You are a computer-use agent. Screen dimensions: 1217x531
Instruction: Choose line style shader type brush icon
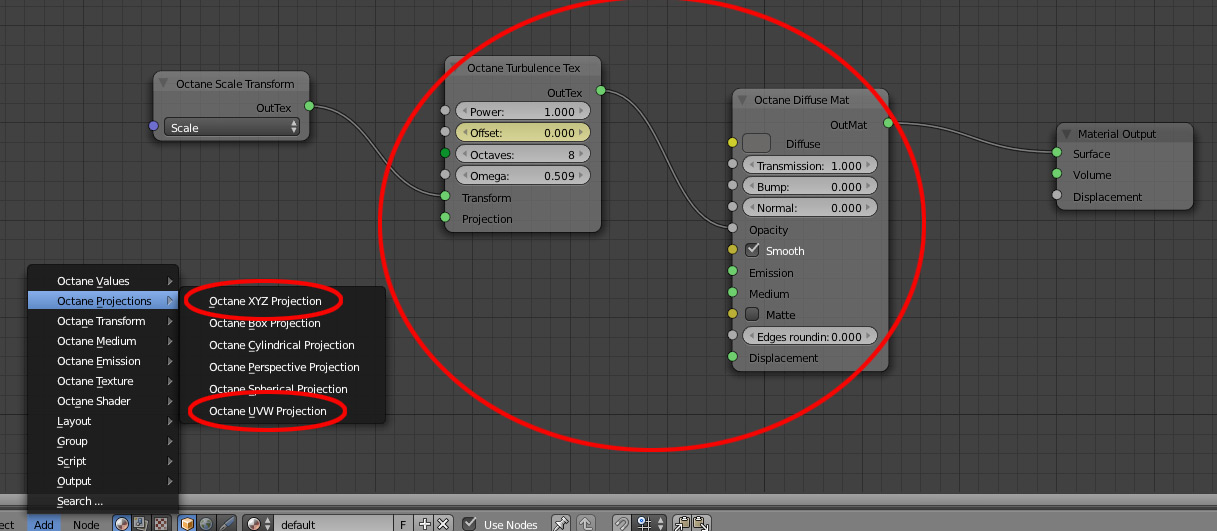pyautogui.click(x=226, y=523)
